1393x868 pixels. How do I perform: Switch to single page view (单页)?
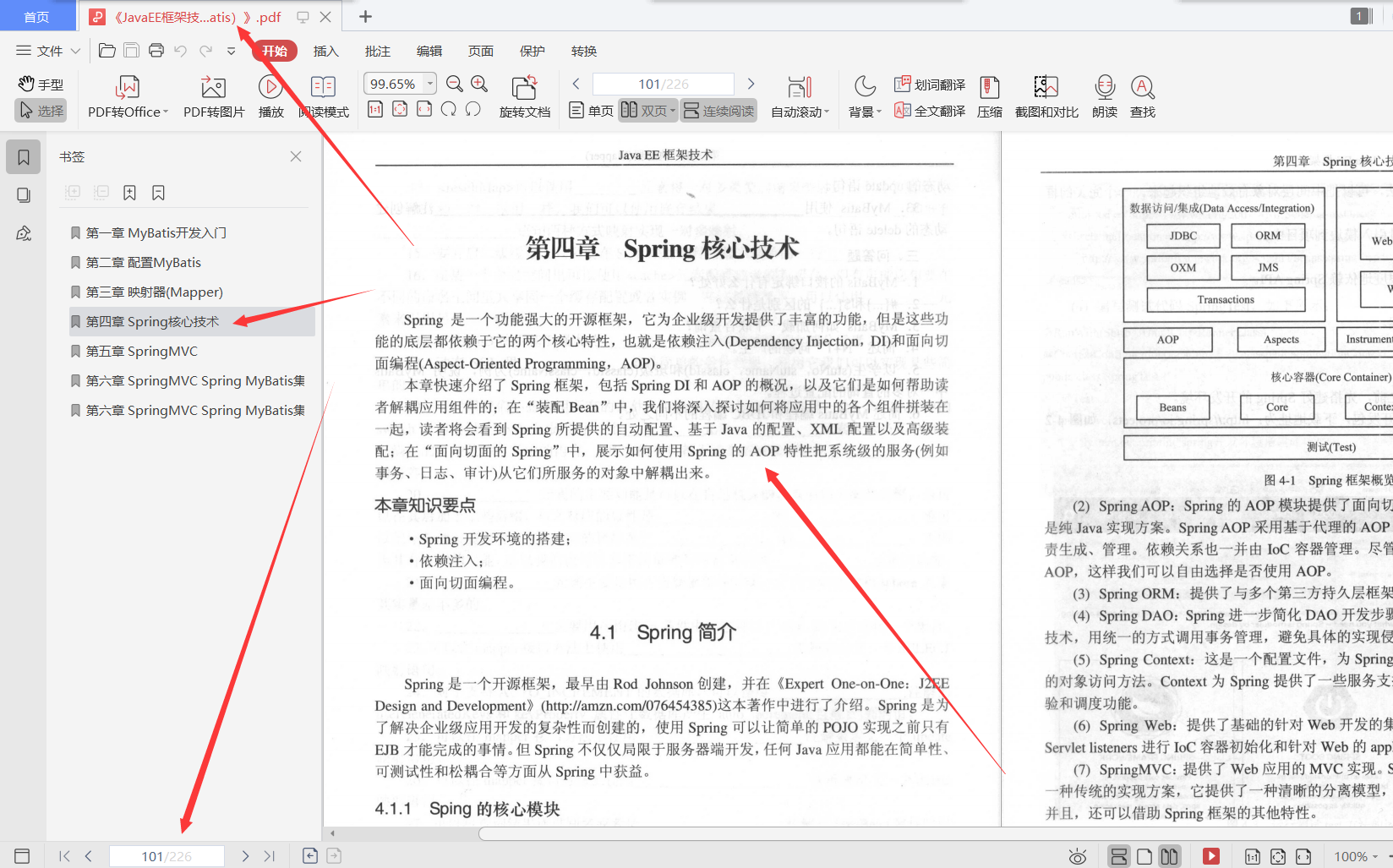(x=591, y=111)
